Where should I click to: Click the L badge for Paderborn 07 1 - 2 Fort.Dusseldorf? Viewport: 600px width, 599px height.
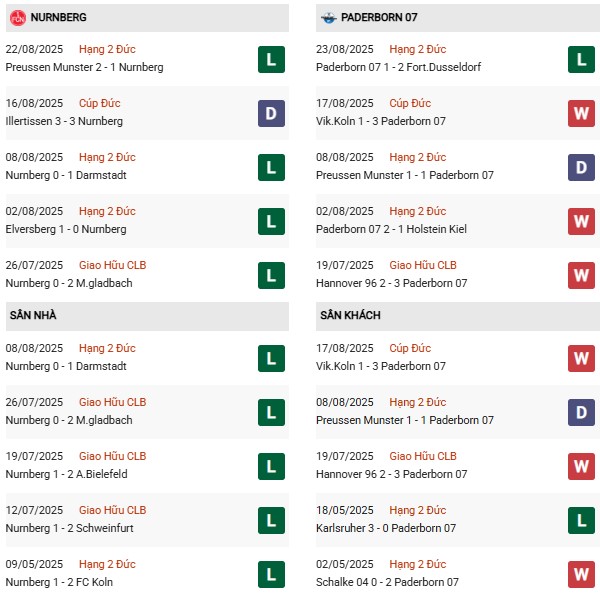coord(581,59)
